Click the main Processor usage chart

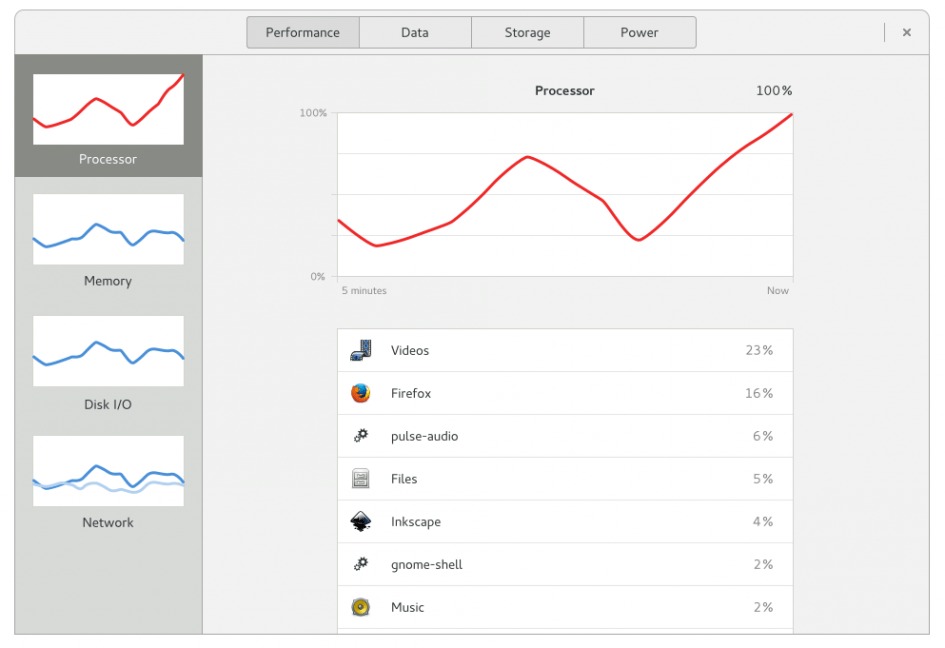[x=565, y=195]
